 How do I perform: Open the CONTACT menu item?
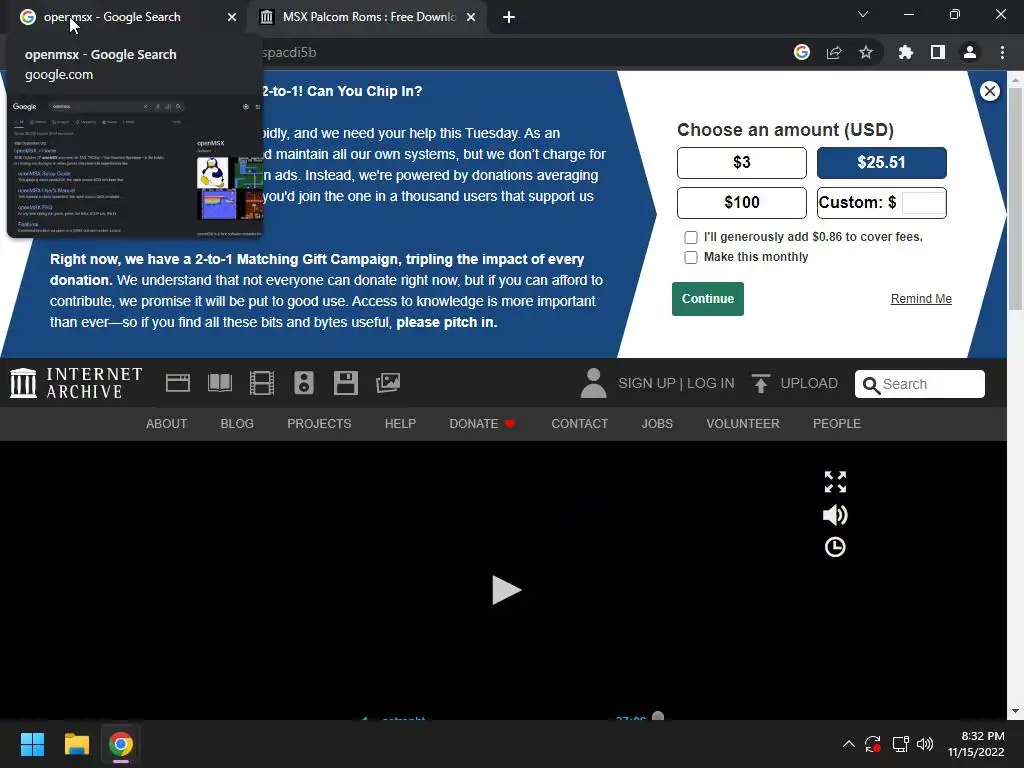tap(580, 424)
